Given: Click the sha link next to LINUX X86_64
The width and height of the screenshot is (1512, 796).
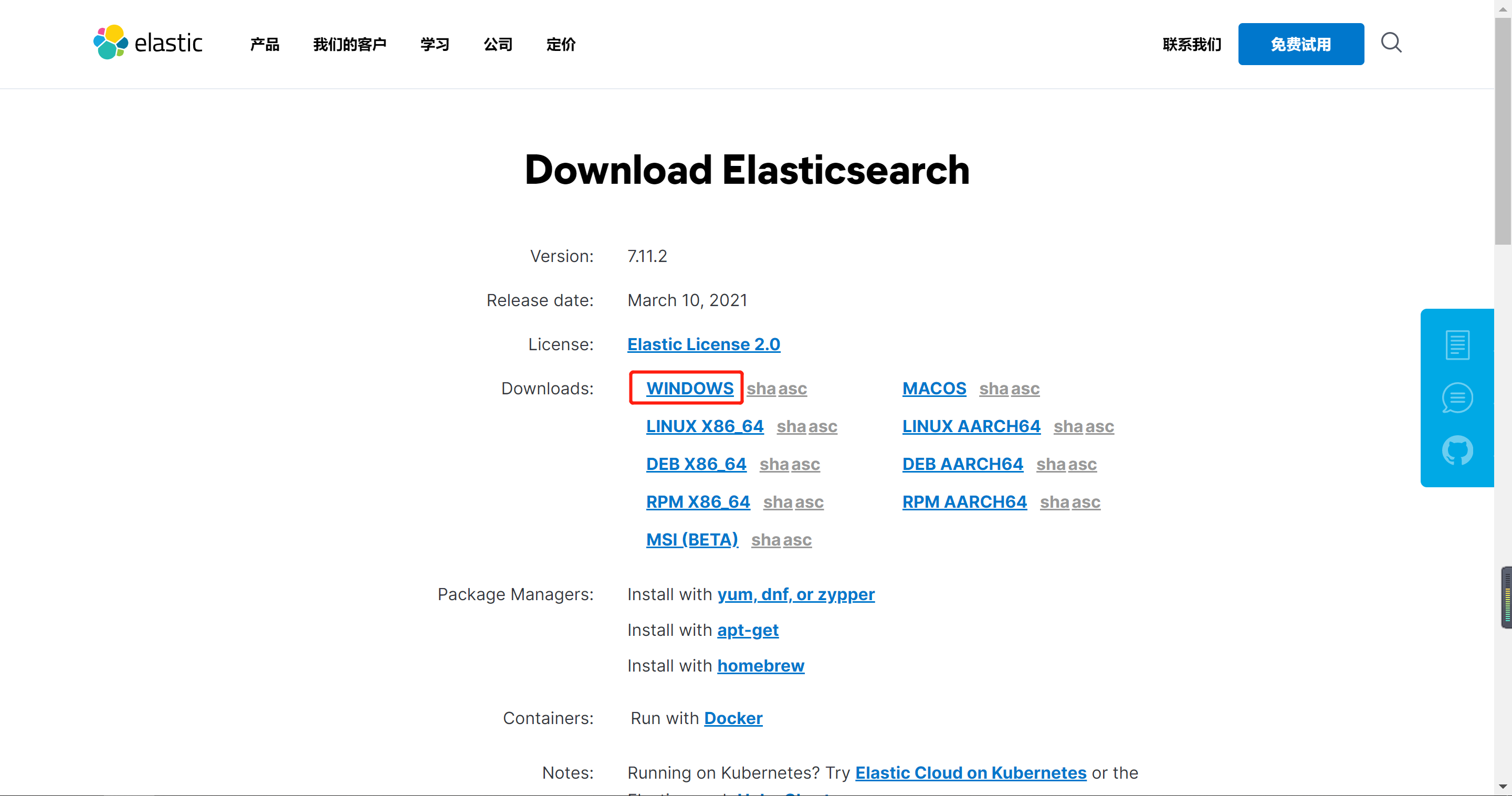Looking at the screenshot, I should tap(790, 427).
